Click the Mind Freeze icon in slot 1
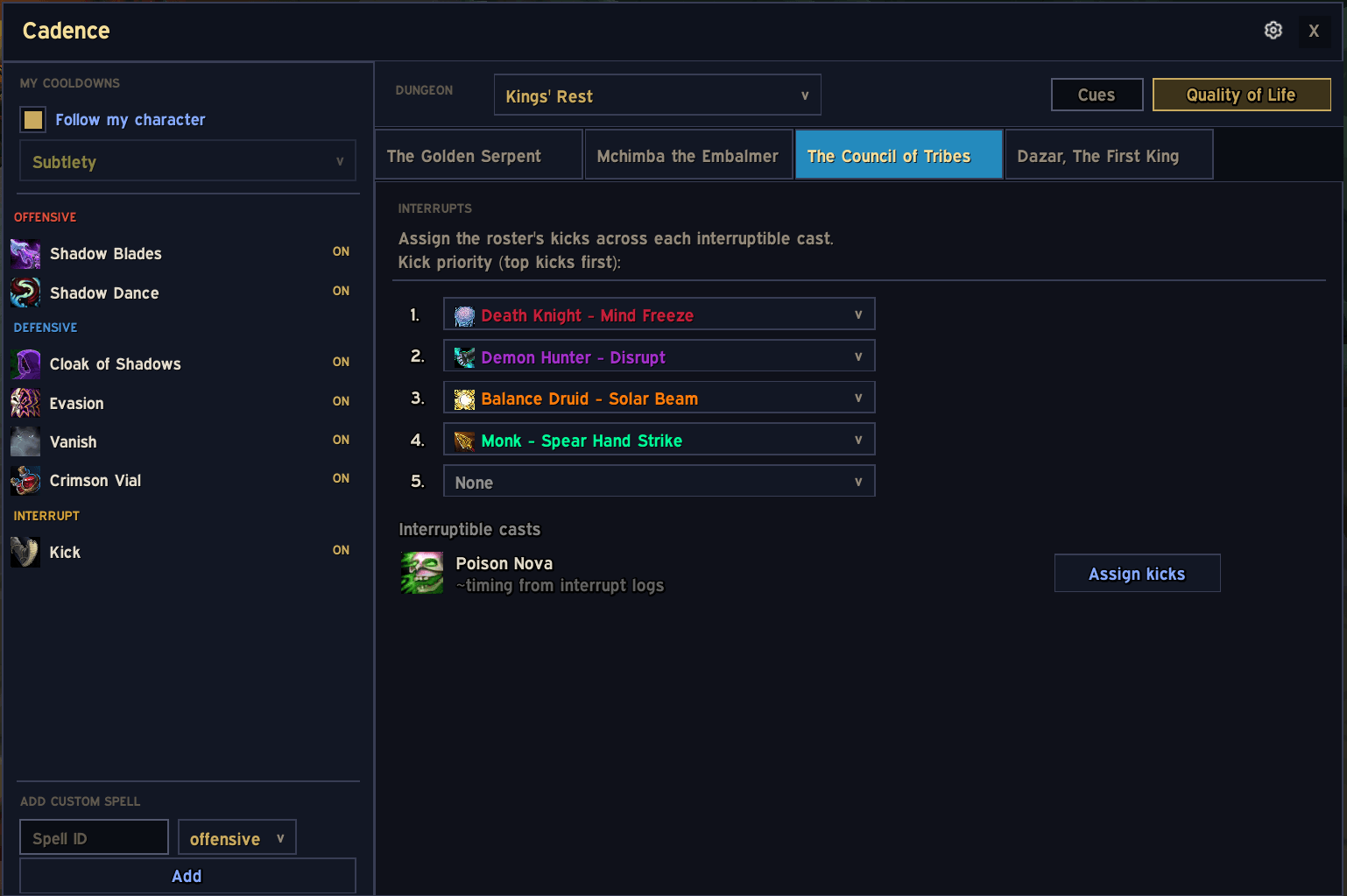Screen dimensions: 1347x896 click(x=464, y=315)
